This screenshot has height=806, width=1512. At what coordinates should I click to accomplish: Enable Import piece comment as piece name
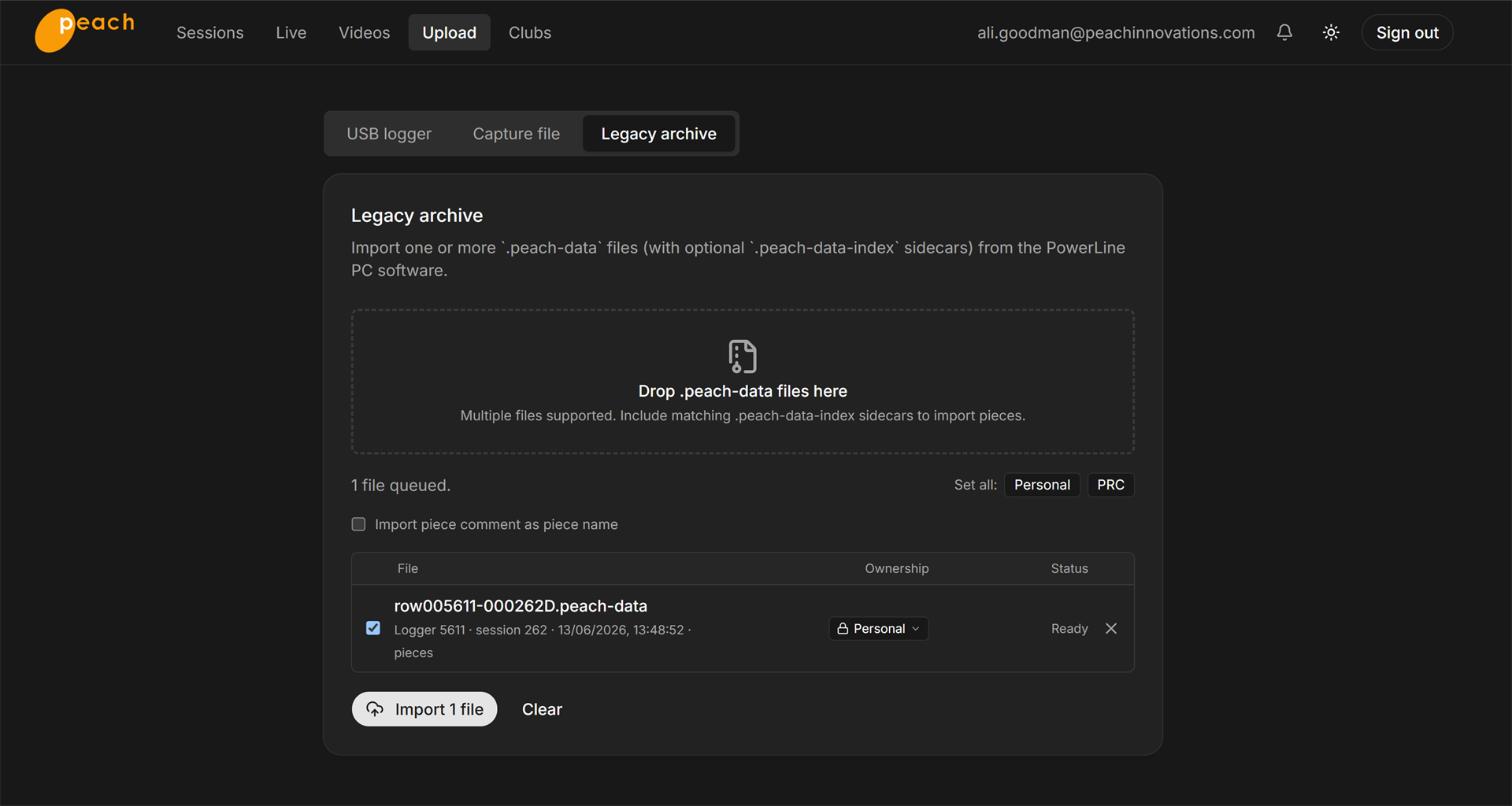(358, 524)
